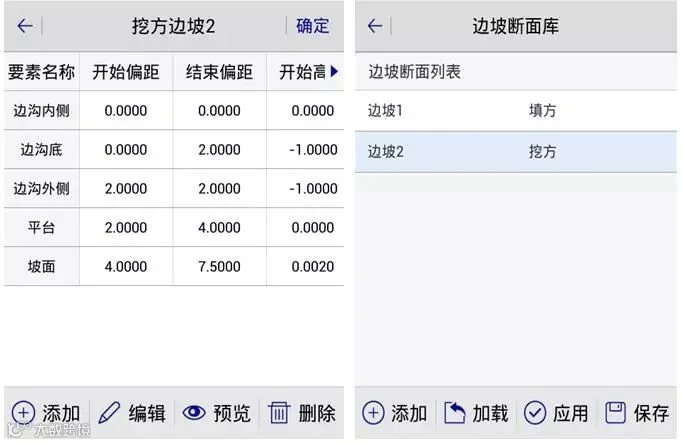Go back from 边坡断面库 screen
The width and height of the screenshot is (683, 444).
coord(375,26)
